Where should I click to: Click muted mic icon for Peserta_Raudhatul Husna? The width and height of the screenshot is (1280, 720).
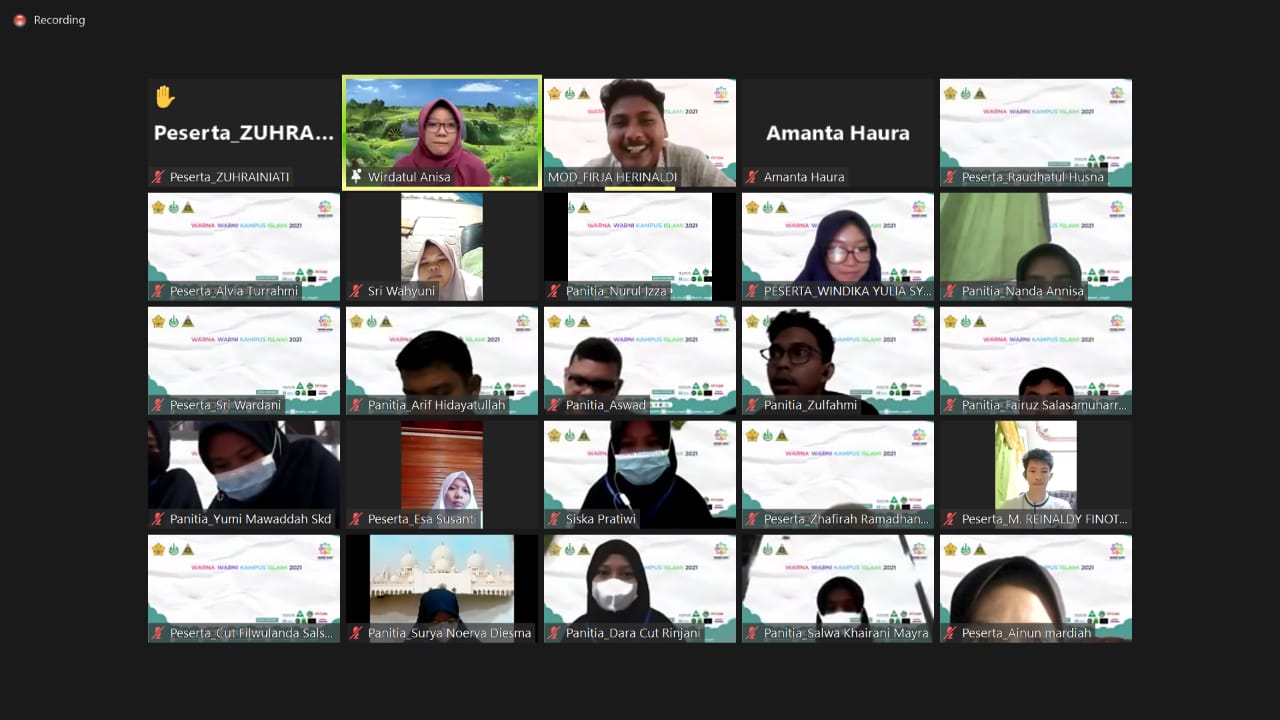[x=950, y=177]
